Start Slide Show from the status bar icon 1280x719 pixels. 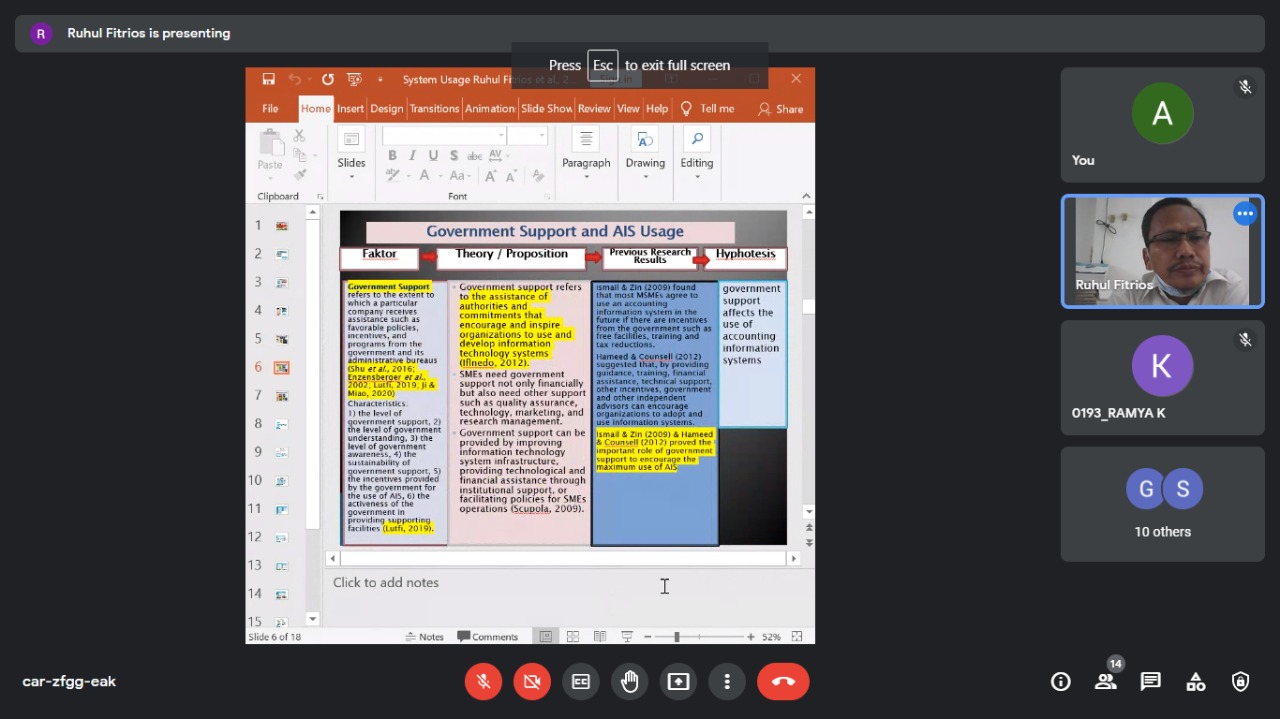click(627, 637)
